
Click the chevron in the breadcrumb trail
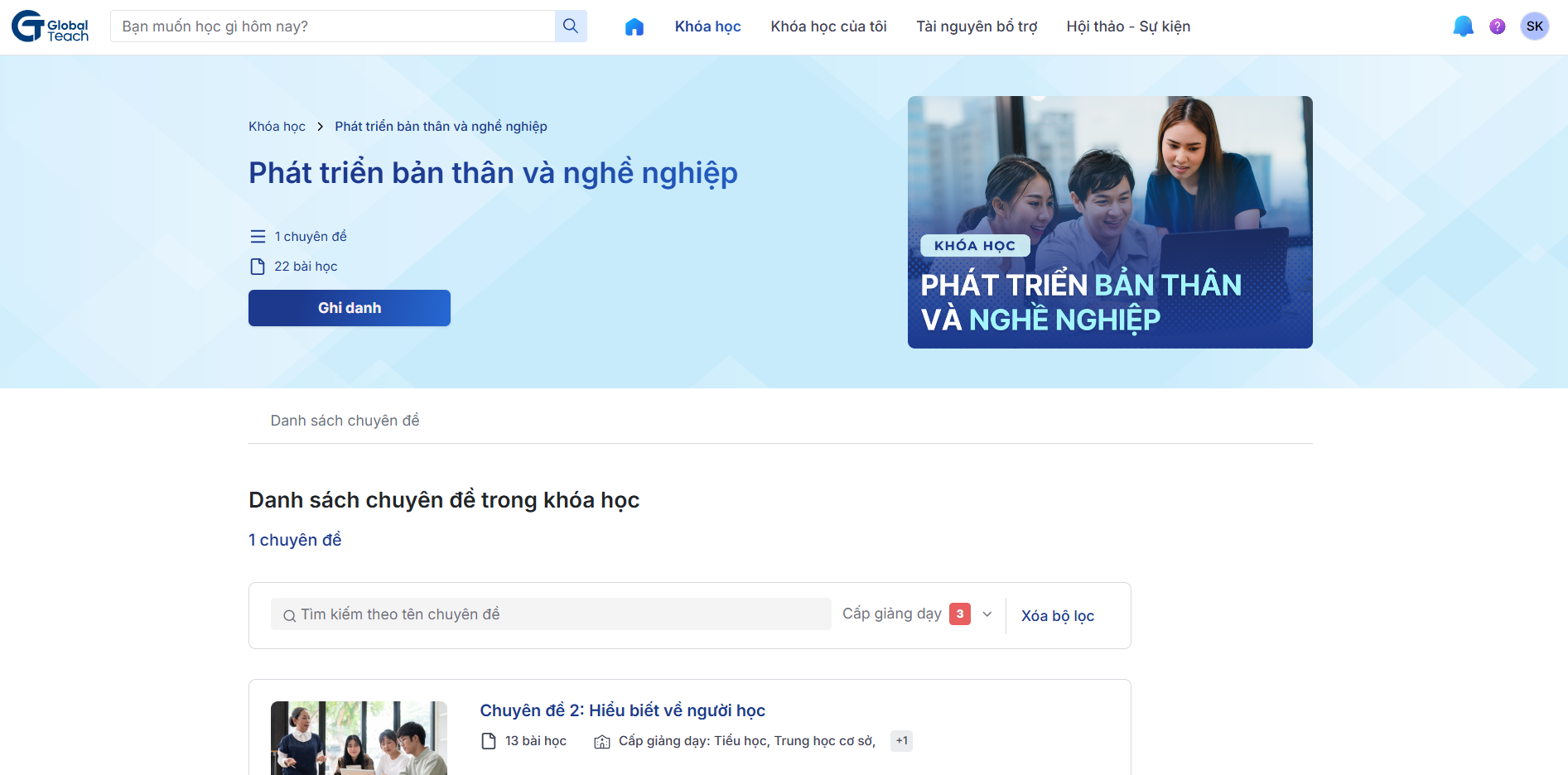click(x=321, y=126)
